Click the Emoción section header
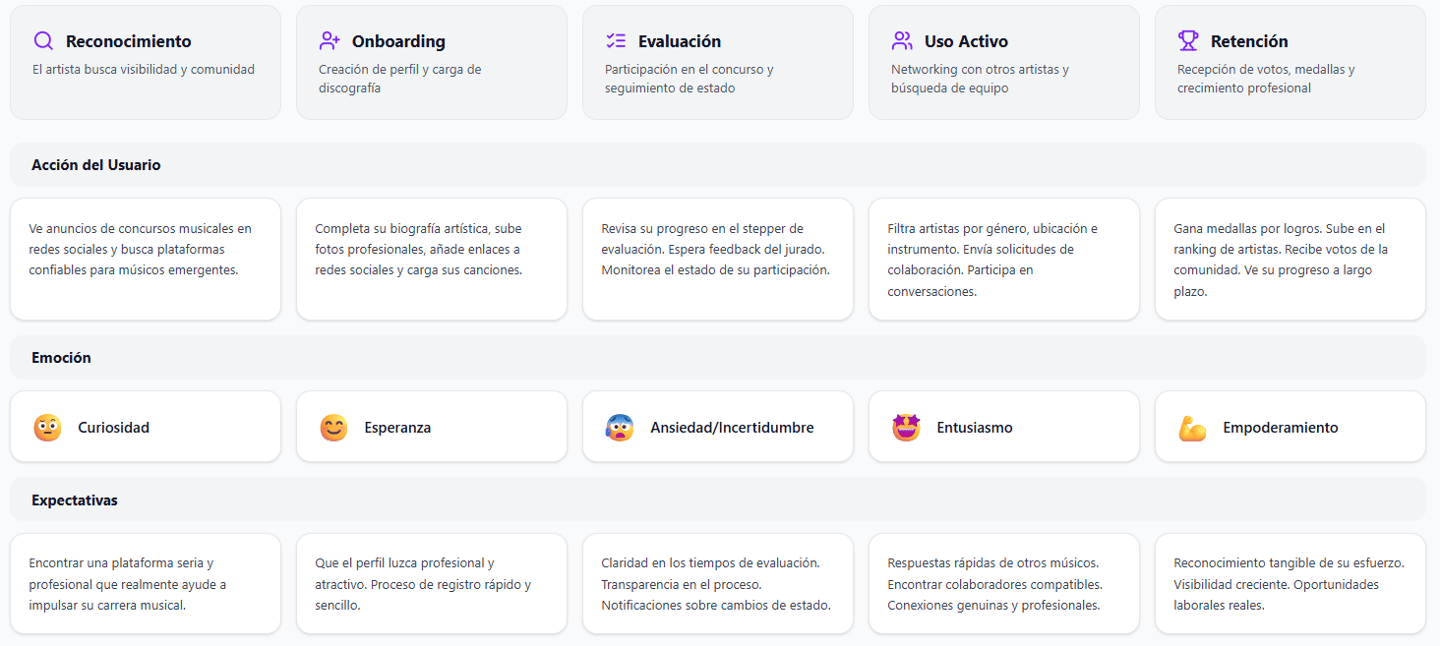 [61, 358]
